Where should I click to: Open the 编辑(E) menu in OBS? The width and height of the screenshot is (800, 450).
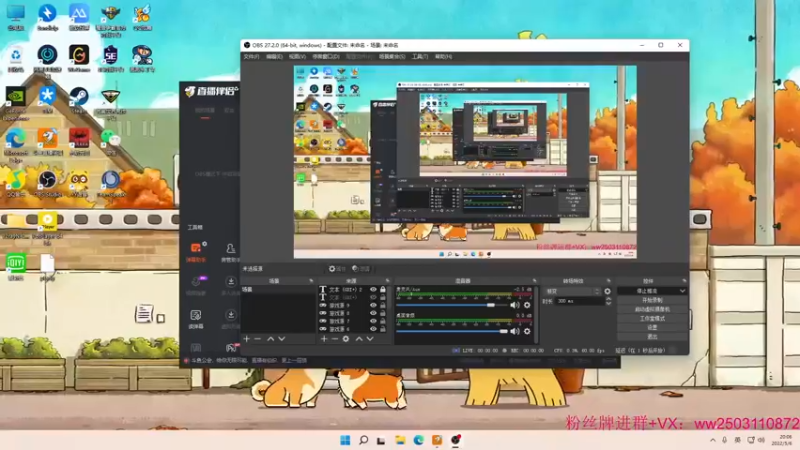(x=274, y=57)
